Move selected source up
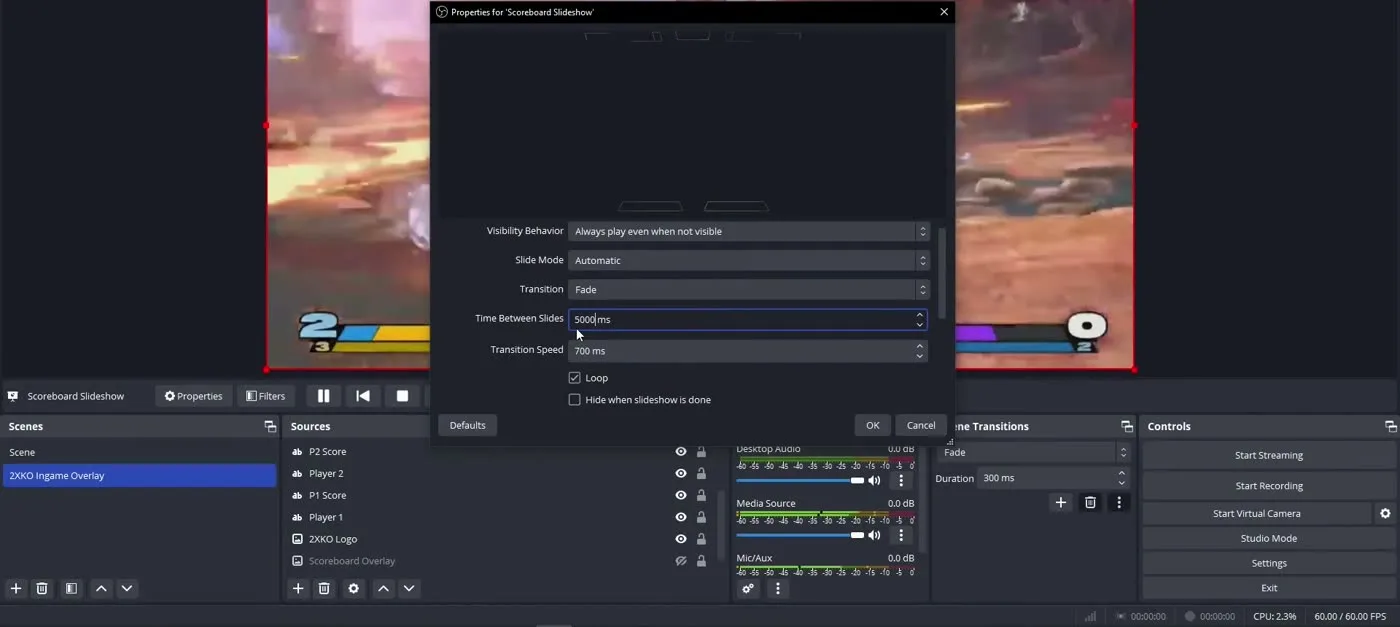Image resolution: width=1400 pixels, height=627 pixels. pos(383,589)
